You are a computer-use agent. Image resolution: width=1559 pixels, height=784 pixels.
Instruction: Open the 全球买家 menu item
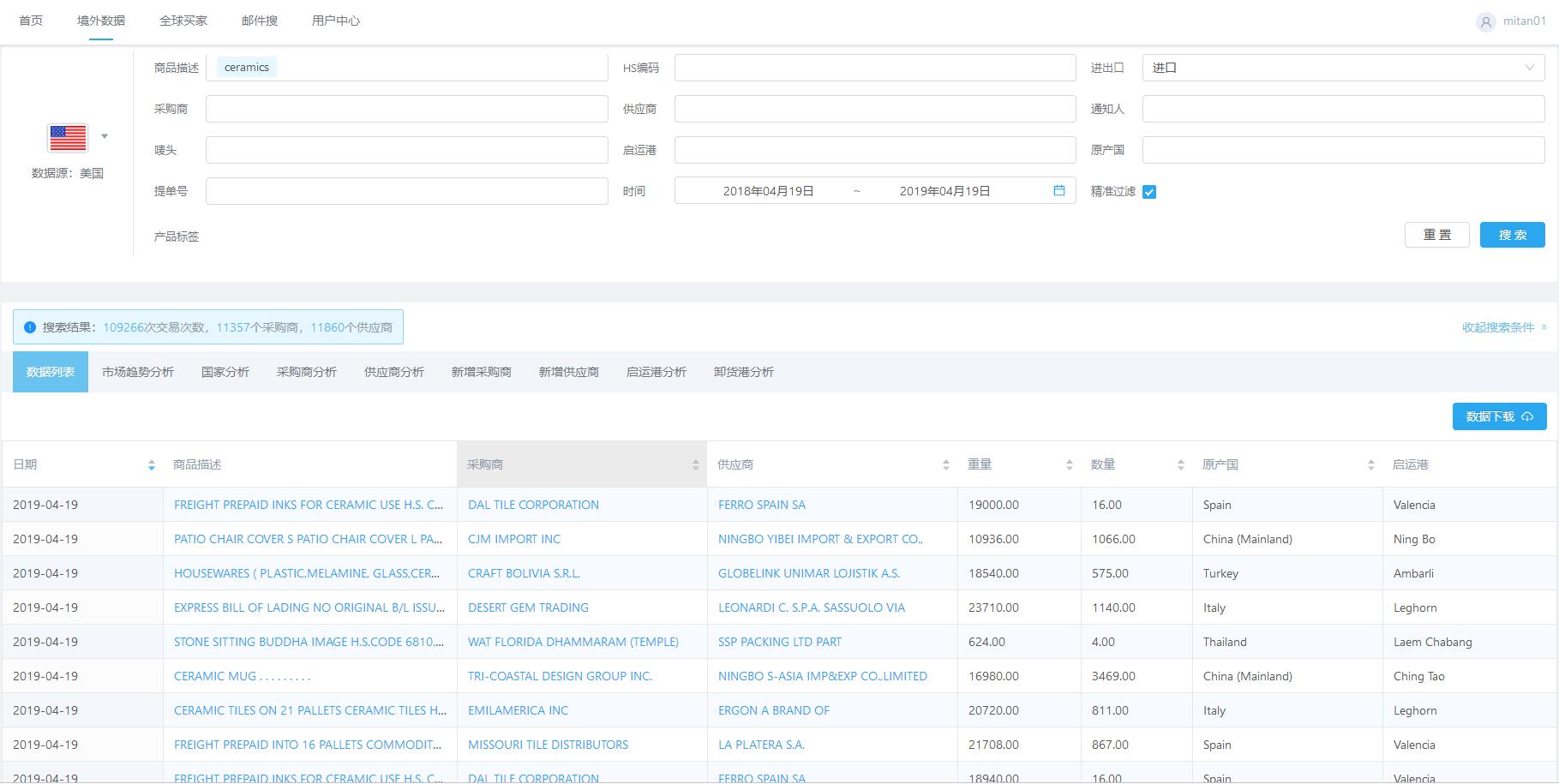coord(183,21)
